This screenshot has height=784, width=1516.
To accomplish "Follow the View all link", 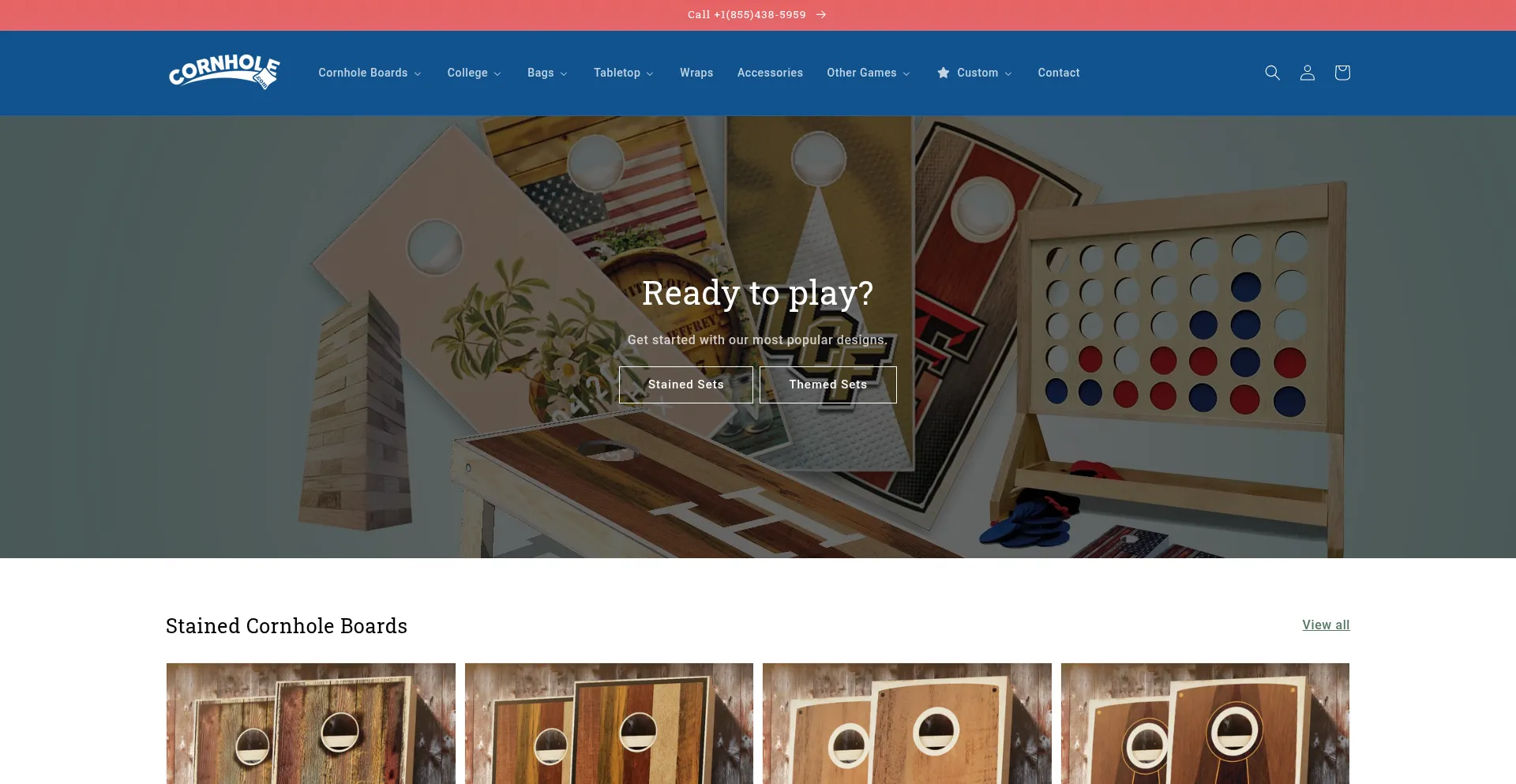I will tap(1326, 625).
